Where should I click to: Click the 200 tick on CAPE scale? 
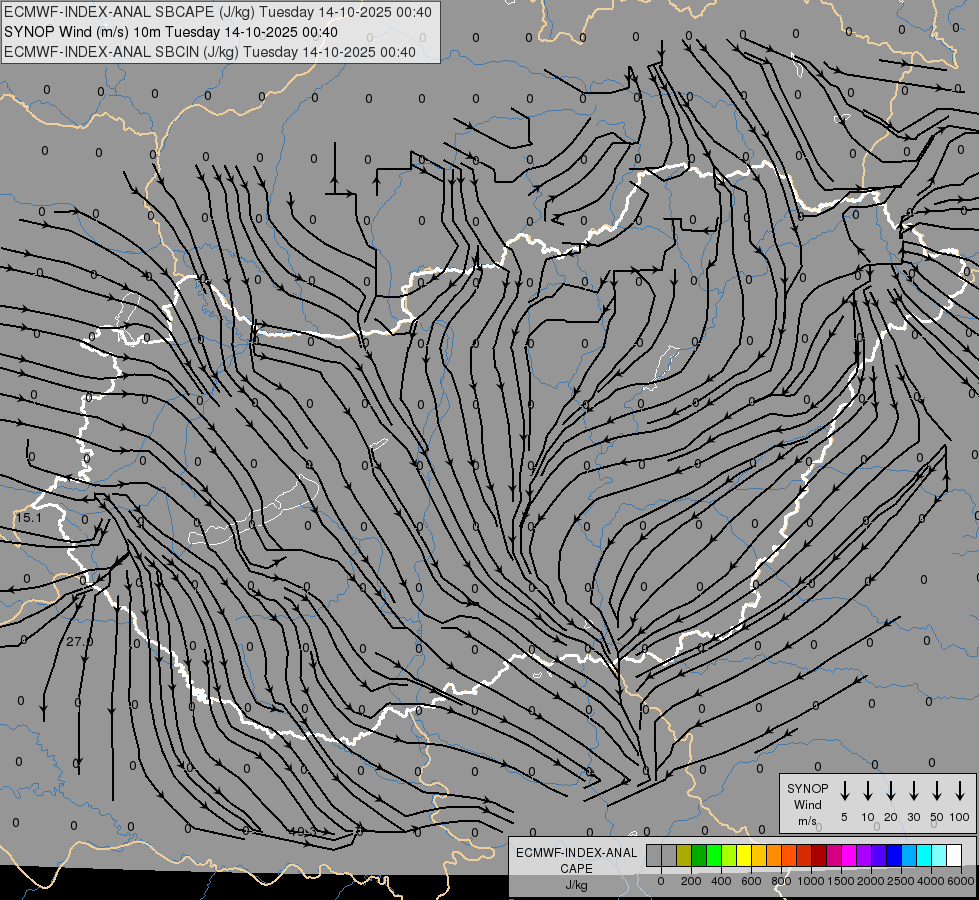[691, 881]
